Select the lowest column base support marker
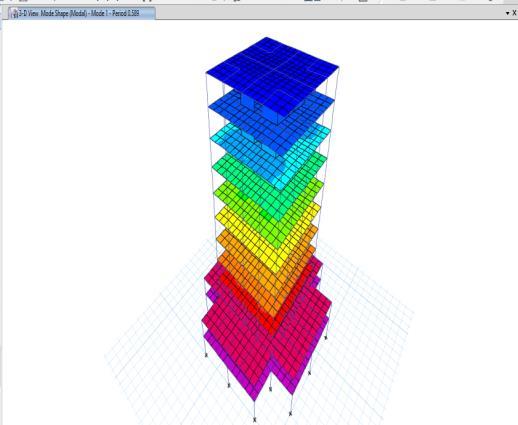Viewport: 518px width, 425px height. pos(255,419)
